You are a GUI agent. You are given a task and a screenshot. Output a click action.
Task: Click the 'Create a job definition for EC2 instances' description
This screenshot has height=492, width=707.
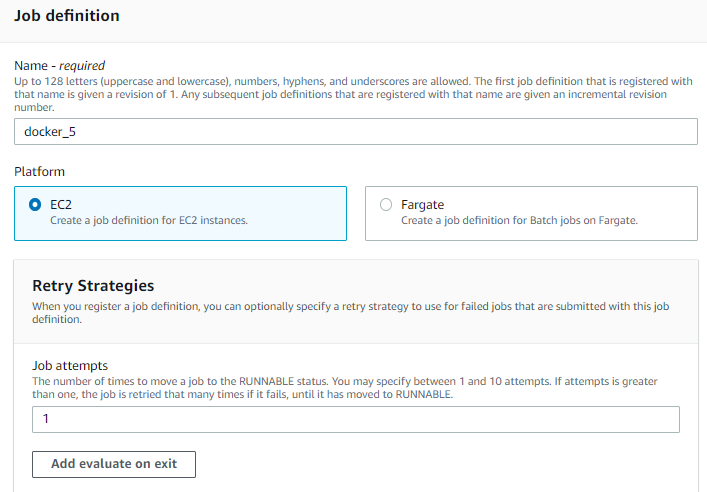[x=149, y=220]
